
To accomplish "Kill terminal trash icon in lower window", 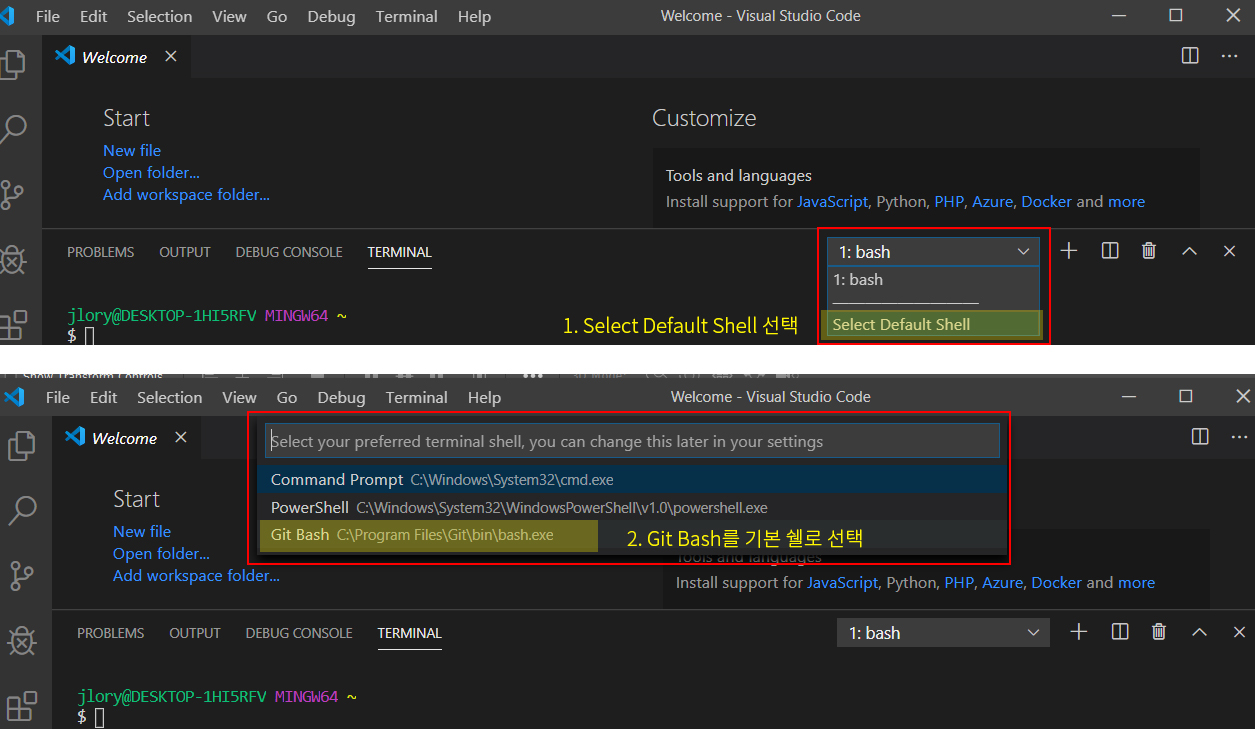I will [1159, 632].
